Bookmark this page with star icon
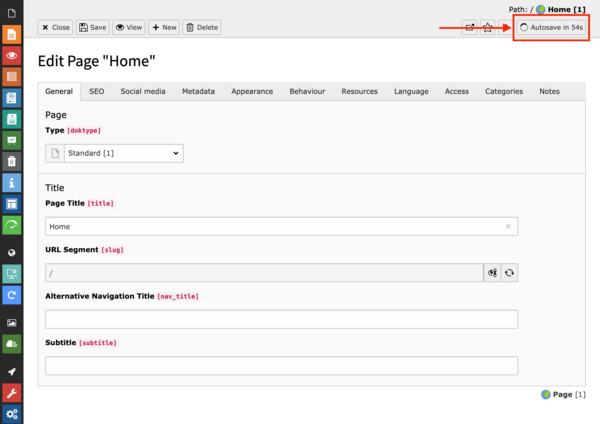 (x=488, y=28)
